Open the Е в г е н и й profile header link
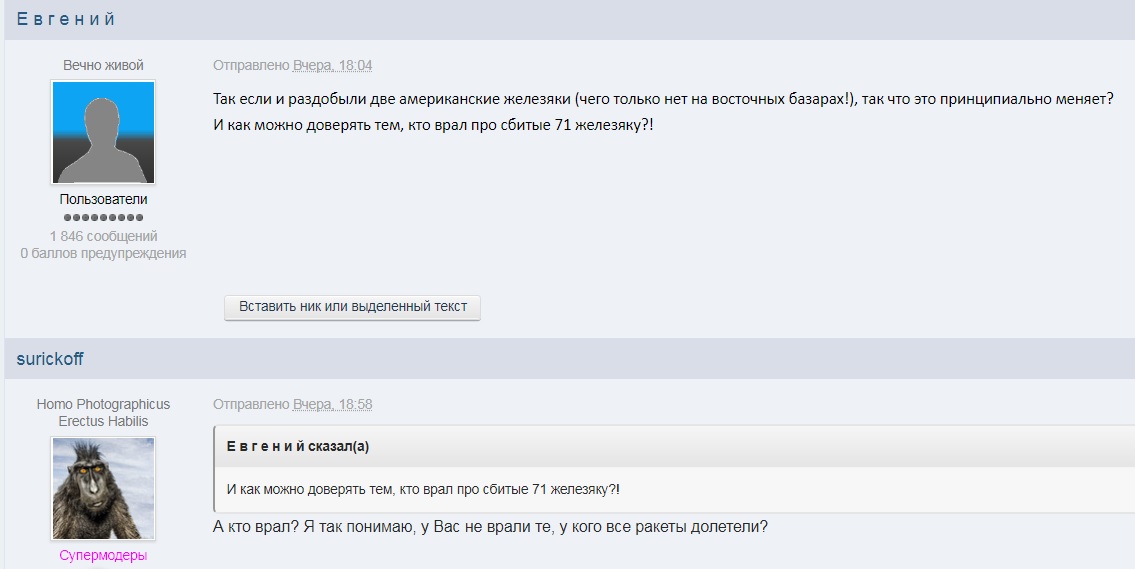Screen dimensions: 1135x569 coord(66,19)
